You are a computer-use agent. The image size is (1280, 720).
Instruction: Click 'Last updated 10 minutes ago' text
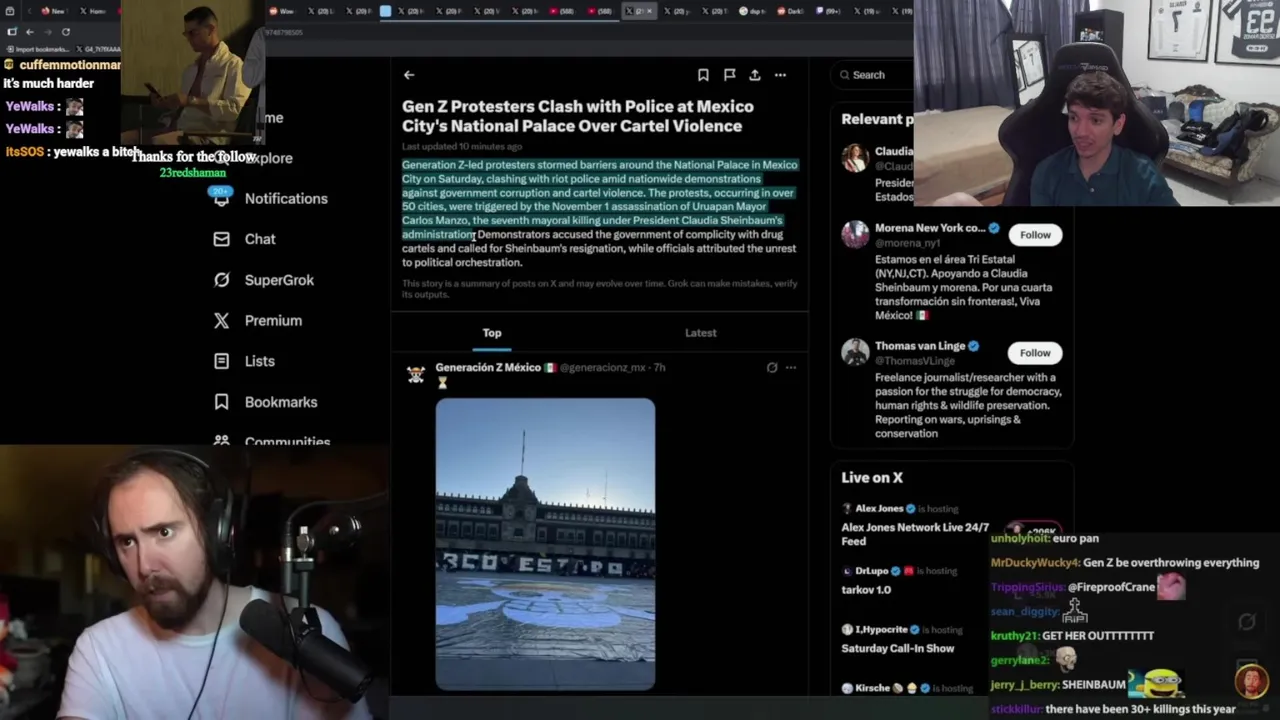(x=462, y=147)
